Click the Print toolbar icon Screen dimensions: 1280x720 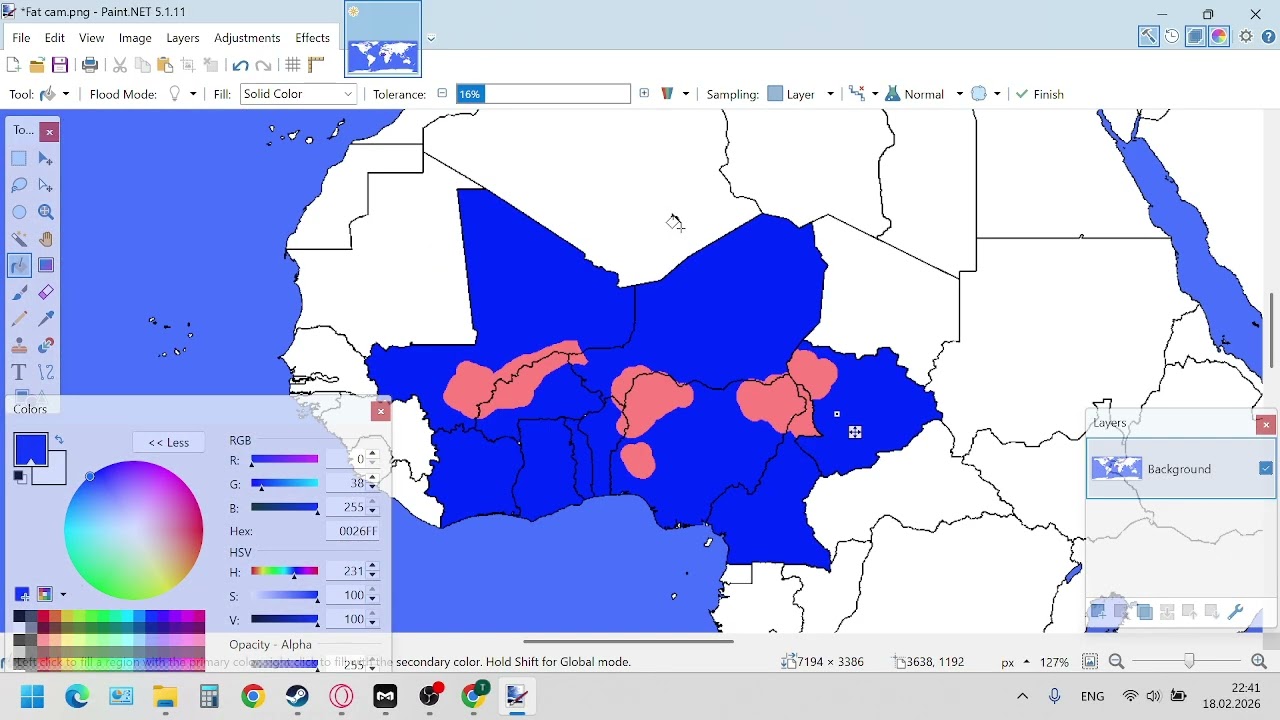click(90, 65)
